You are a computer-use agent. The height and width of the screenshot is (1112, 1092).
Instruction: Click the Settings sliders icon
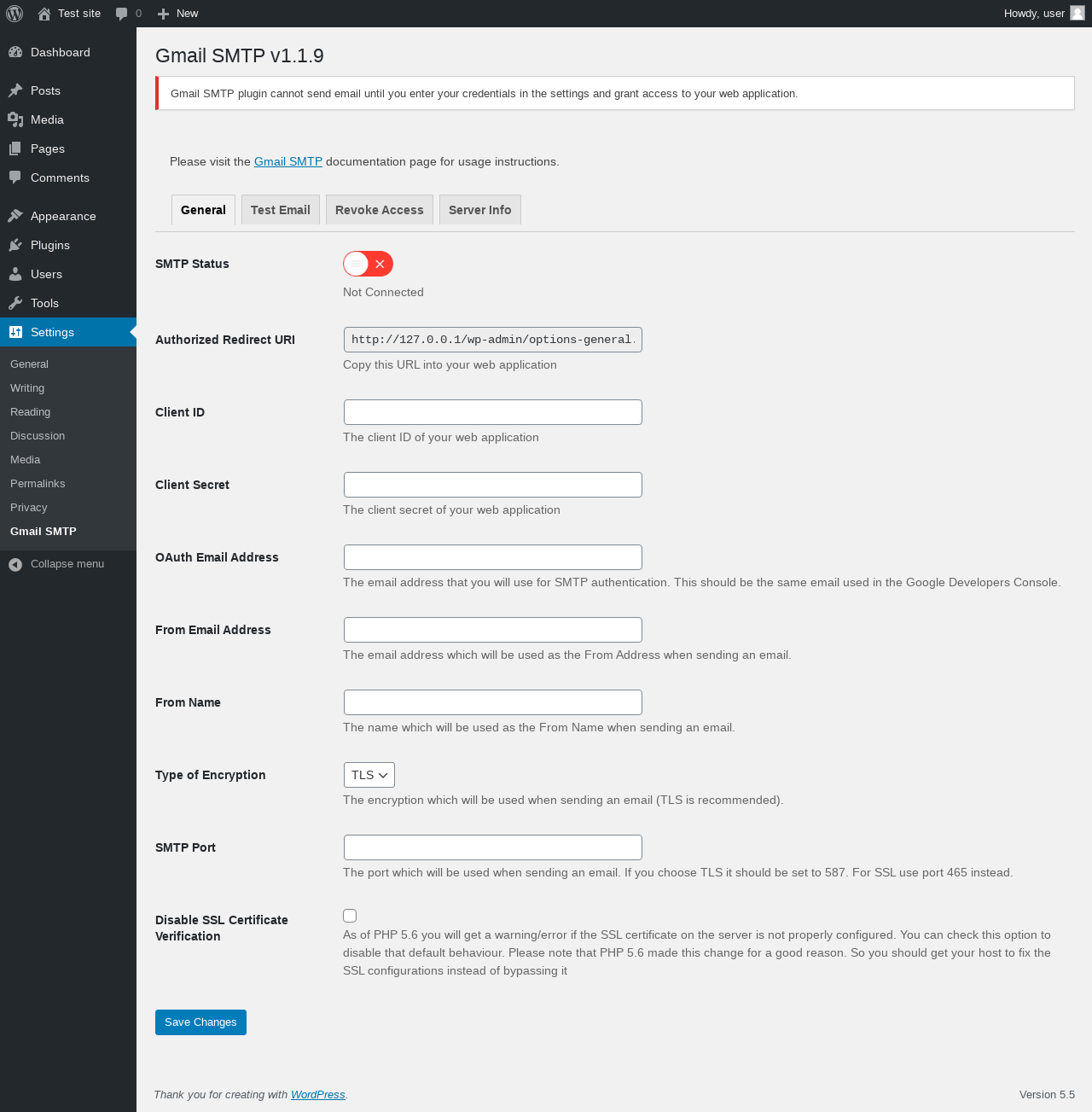(x=15, y=332)
